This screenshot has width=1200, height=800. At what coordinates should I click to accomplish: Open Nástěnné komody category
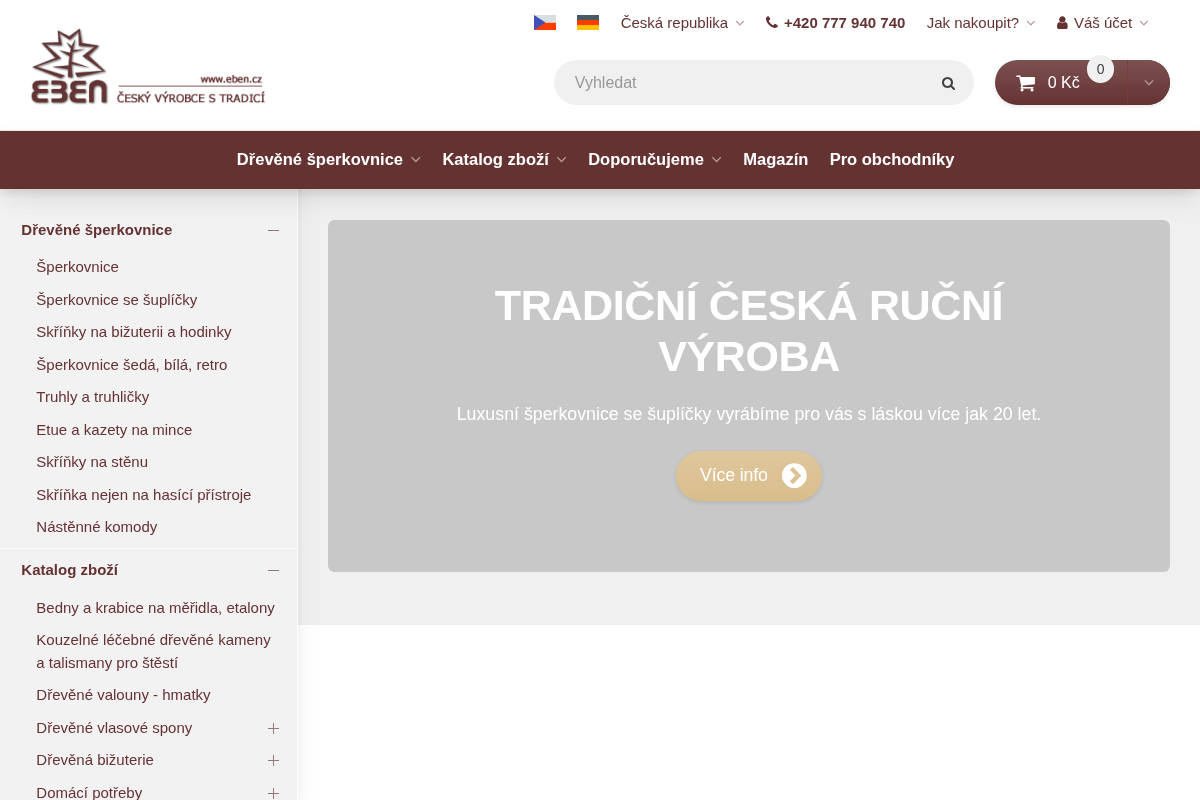point(96,527)
